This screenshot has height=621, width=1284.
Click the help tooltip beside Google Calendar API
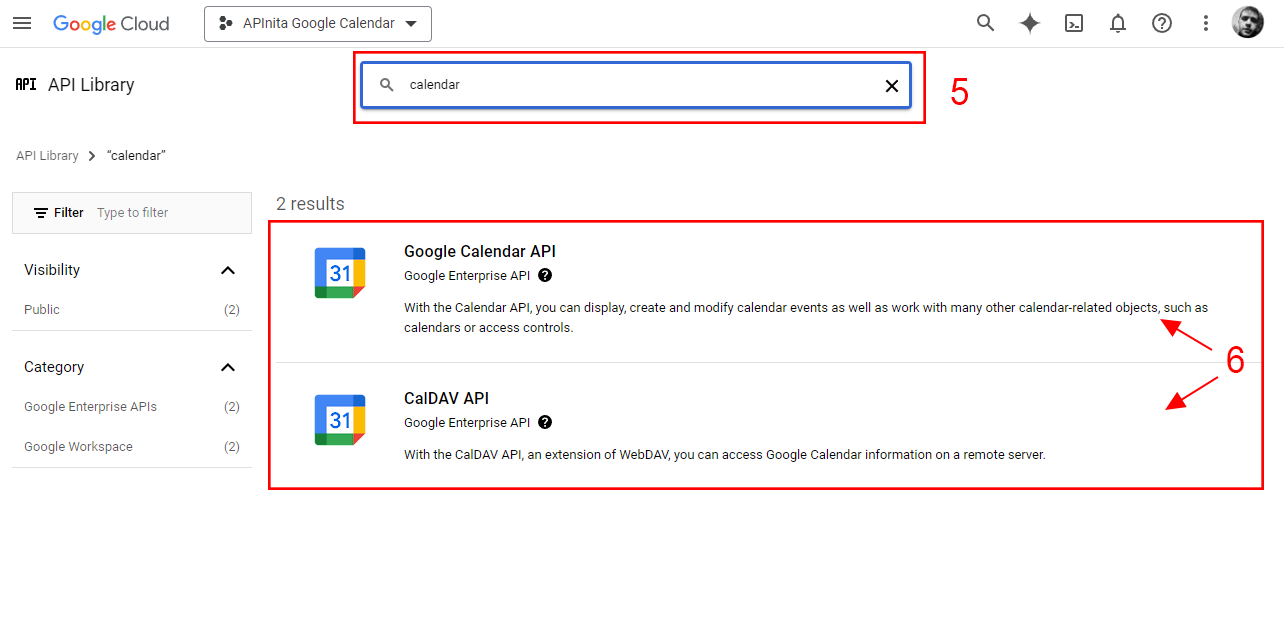click(x=545, y=275)
